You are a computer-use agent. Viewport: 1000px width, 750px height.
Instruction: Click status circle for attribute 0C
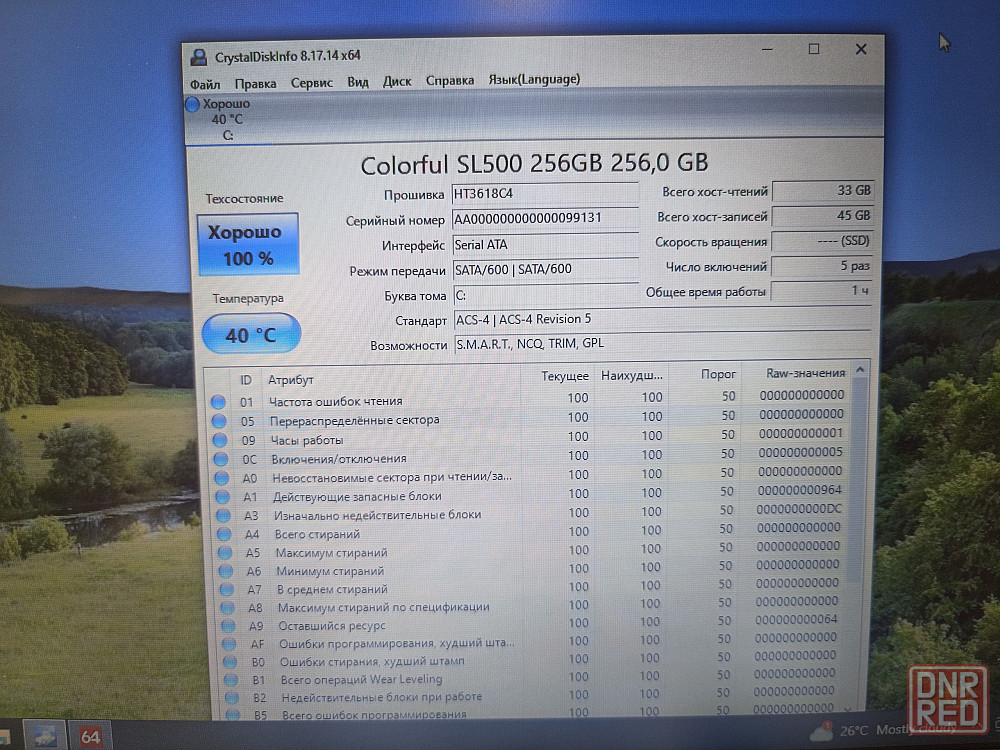pos(221,459)
